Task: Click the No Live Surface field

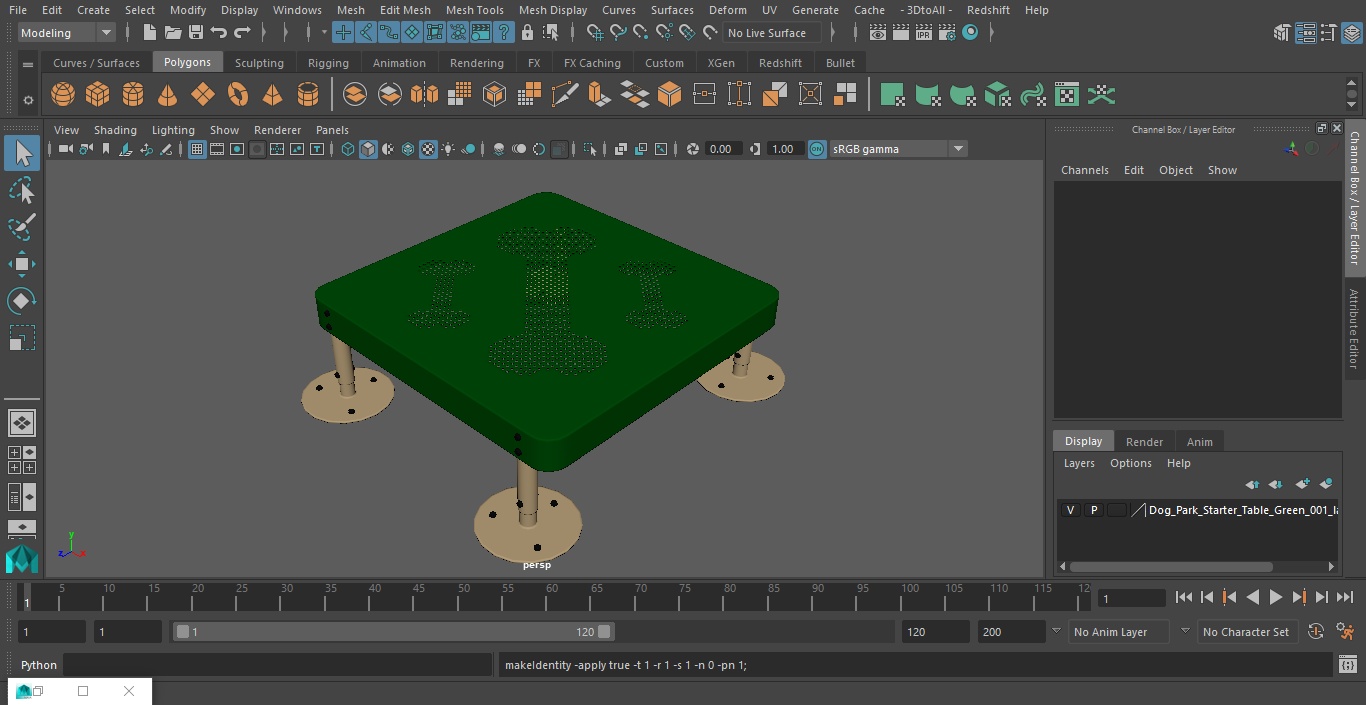Action: tap(772, 33)
